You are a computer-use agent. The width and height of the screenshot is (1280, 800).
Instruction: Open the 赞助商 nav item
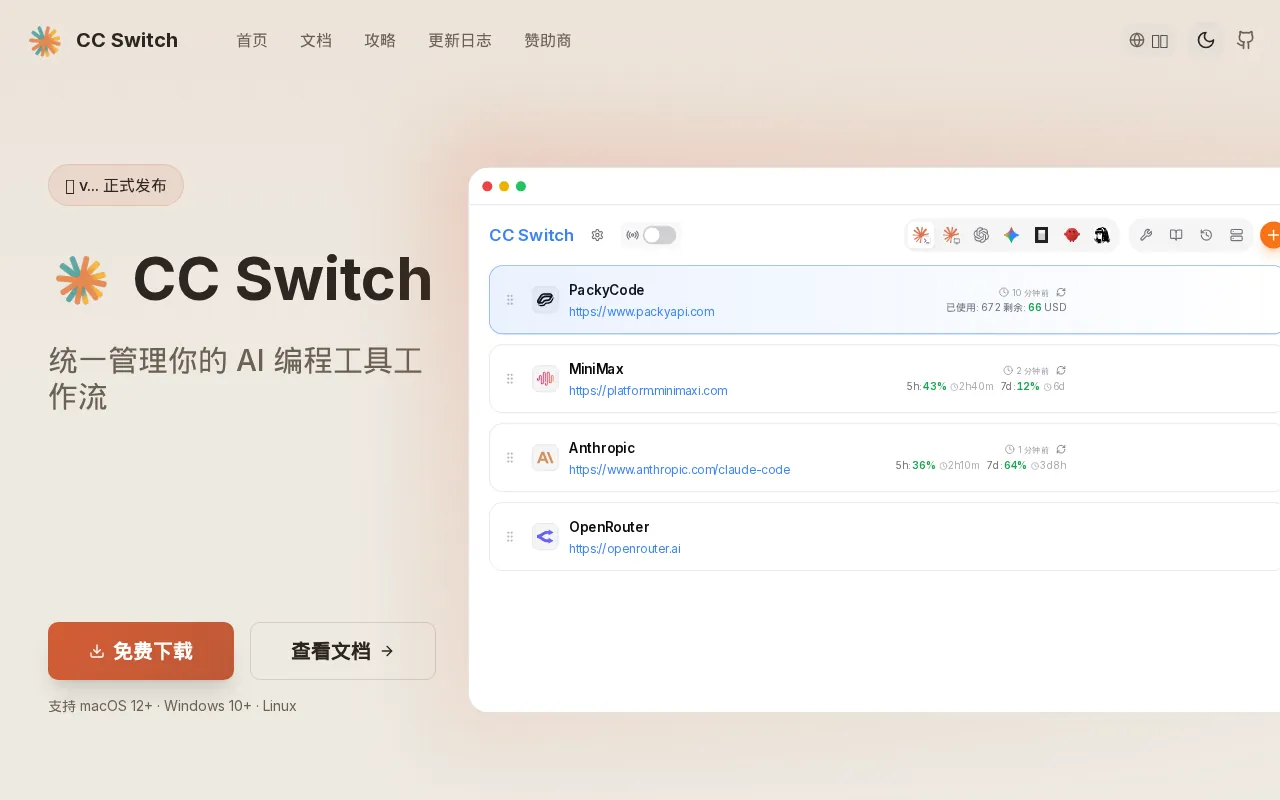pyautogui.click(x=548, y=41)
